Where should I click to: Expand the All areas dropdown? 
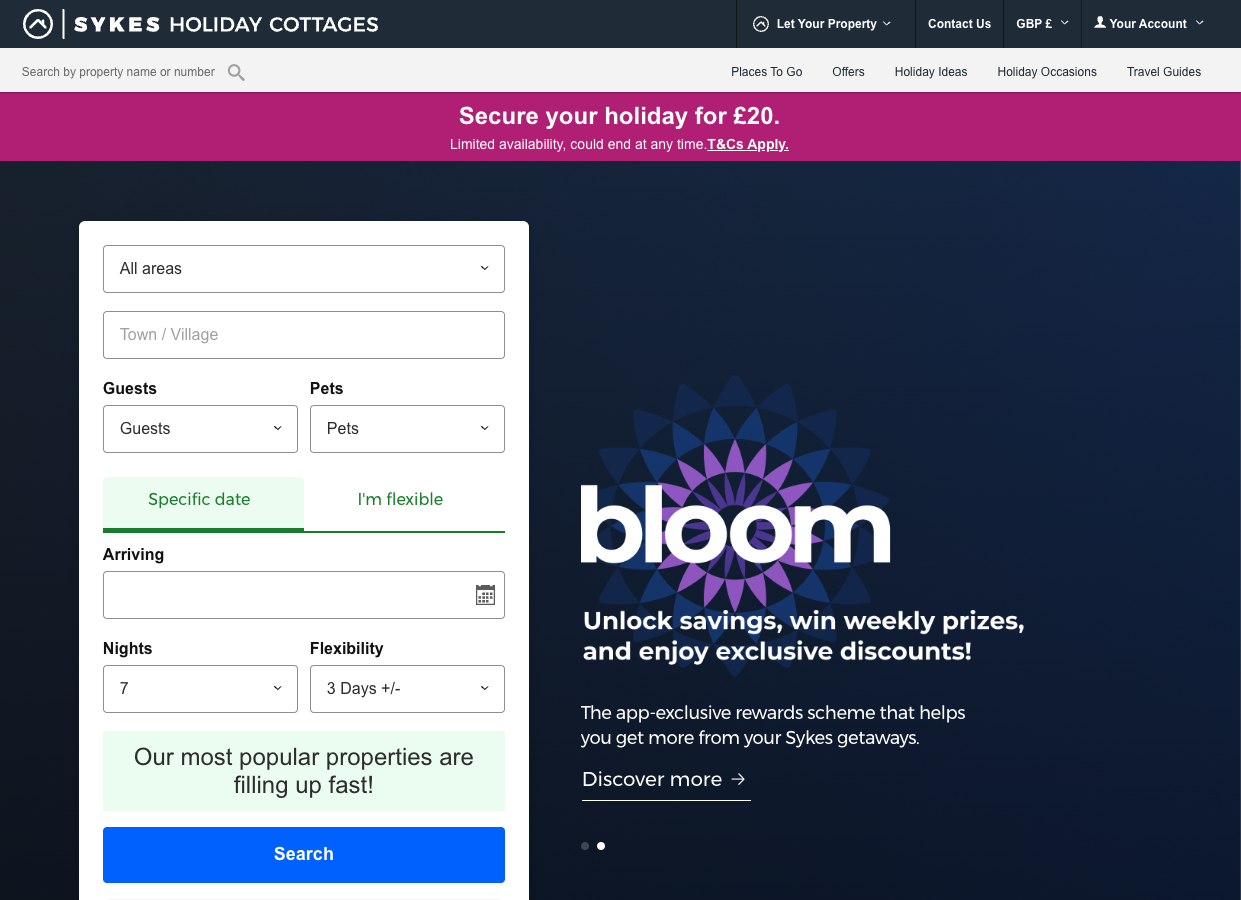pyautogui.click(x=304, y=269)
